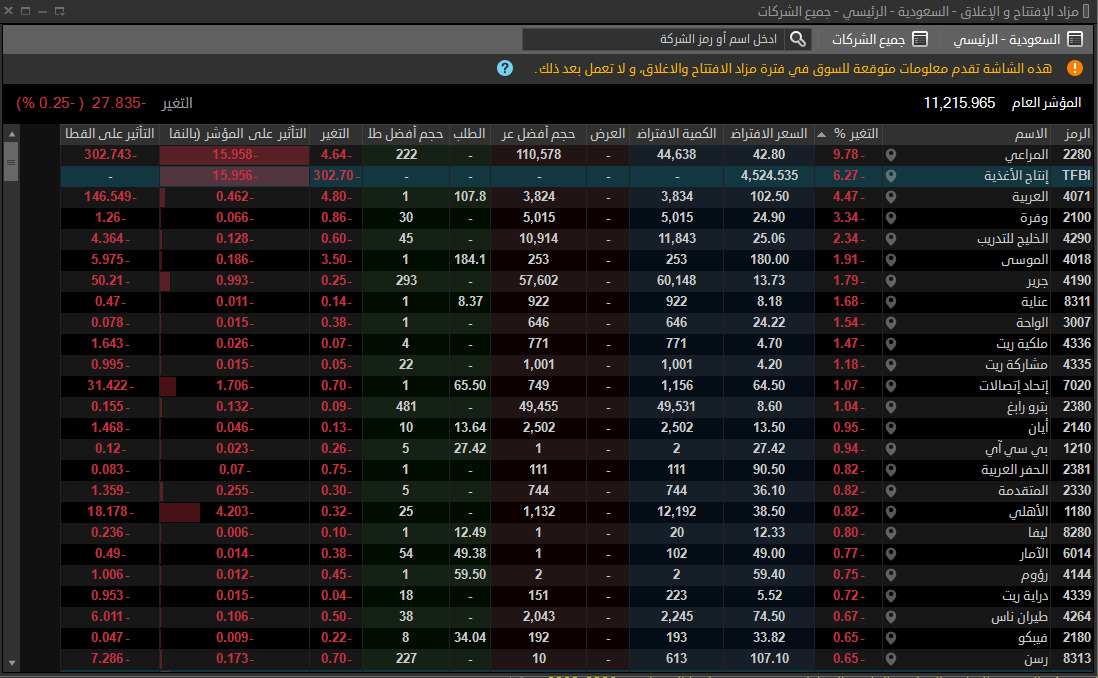1098x678 pixels.
Task: Click the index change value 27.835-
Action: pos(118,103)
